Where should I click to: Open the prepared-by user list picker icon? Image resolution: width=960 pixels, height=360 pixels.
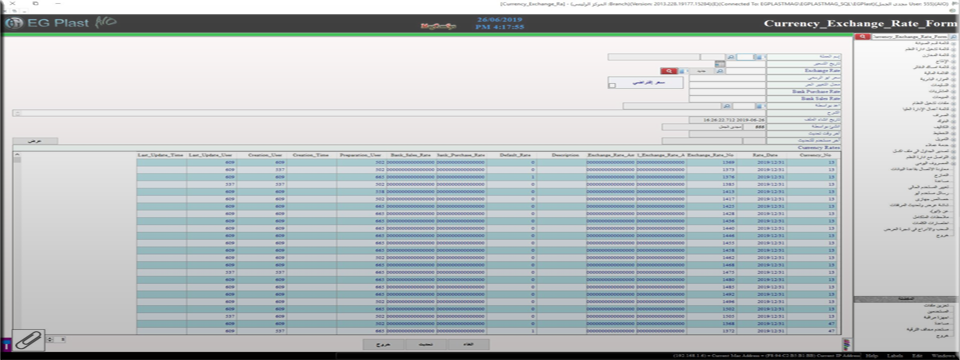pos(759,106)
